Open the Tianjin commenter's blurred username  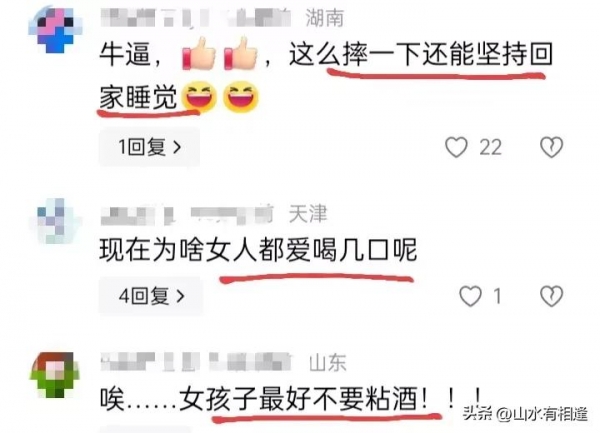coord(187,215)
